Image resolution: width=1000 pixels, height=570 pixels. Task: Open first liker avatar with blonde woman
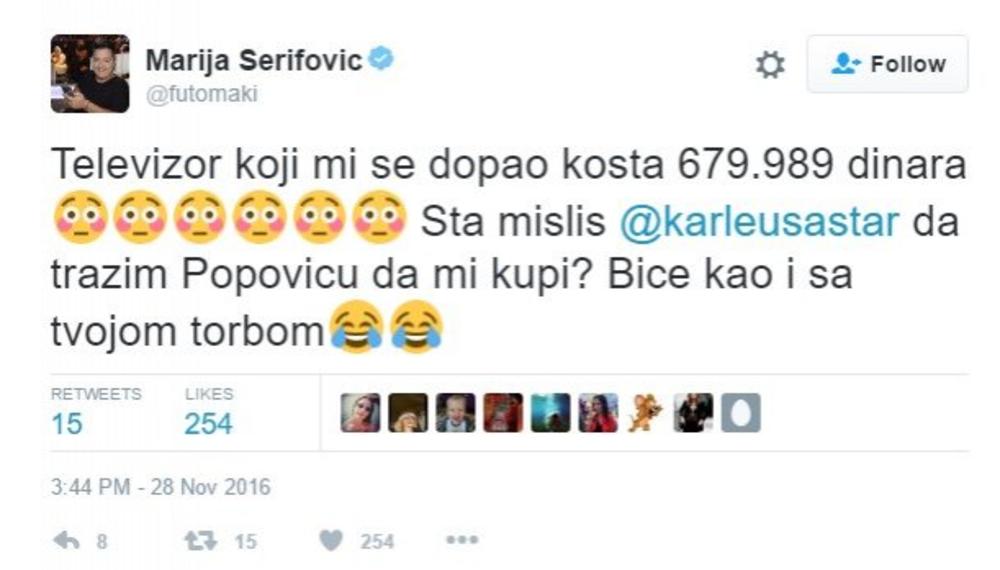[x=360, y=413]
